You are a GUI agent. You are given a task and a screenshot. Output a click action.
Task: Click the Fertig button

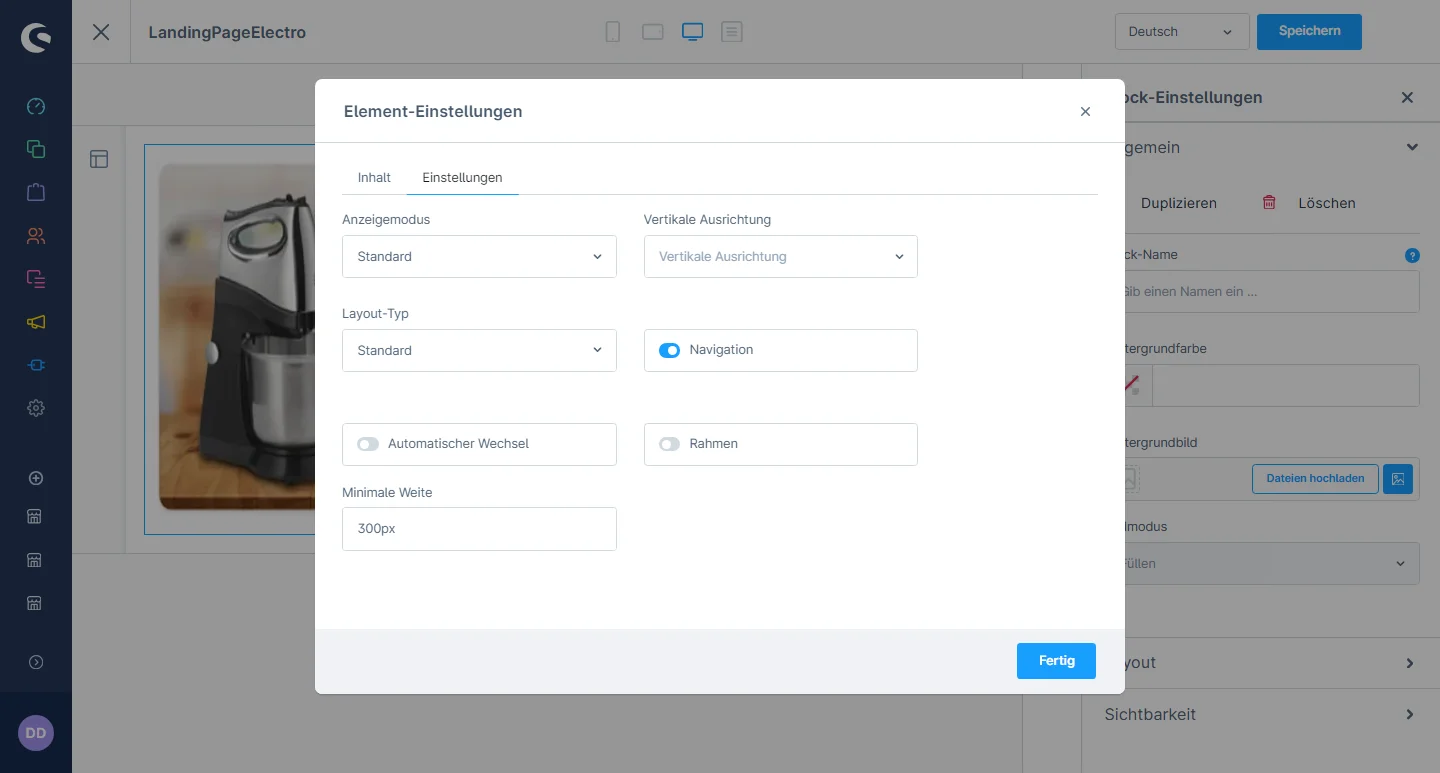[x=1056, y=661]
